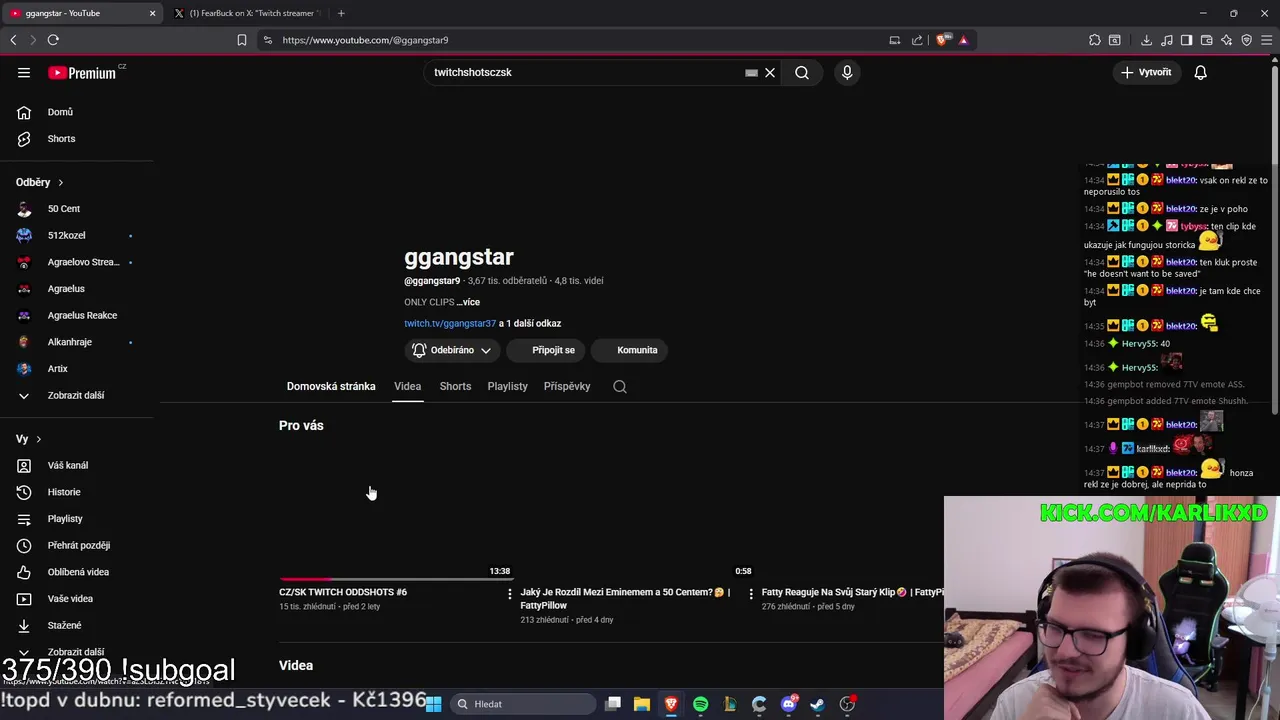Click the Vytvořit create button
1280x720 pixels.
1146,72
